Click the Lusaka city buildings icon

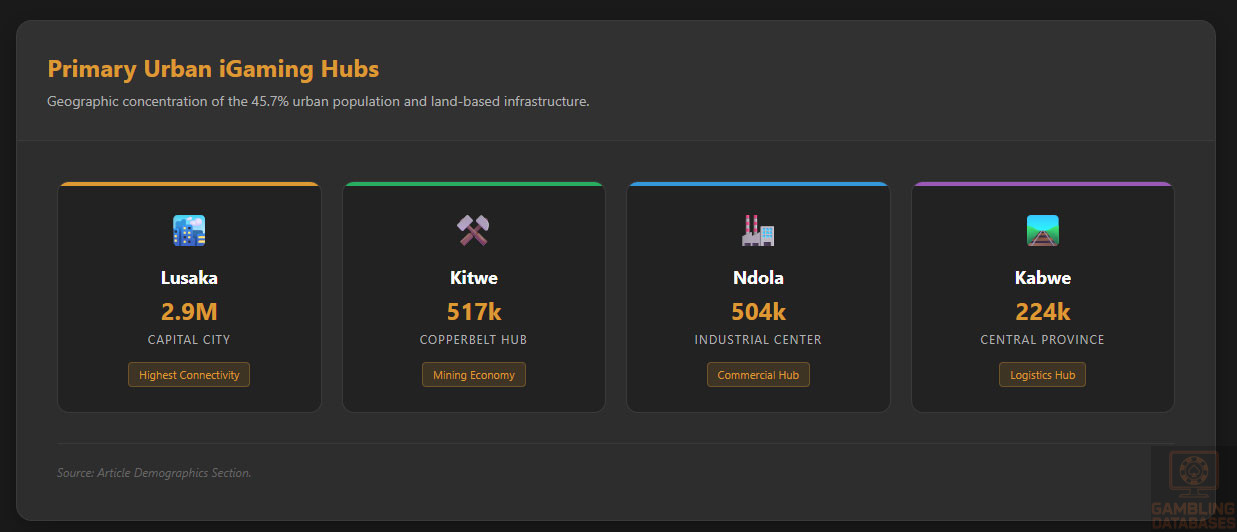pyautogui.click(x=189, y=231)
